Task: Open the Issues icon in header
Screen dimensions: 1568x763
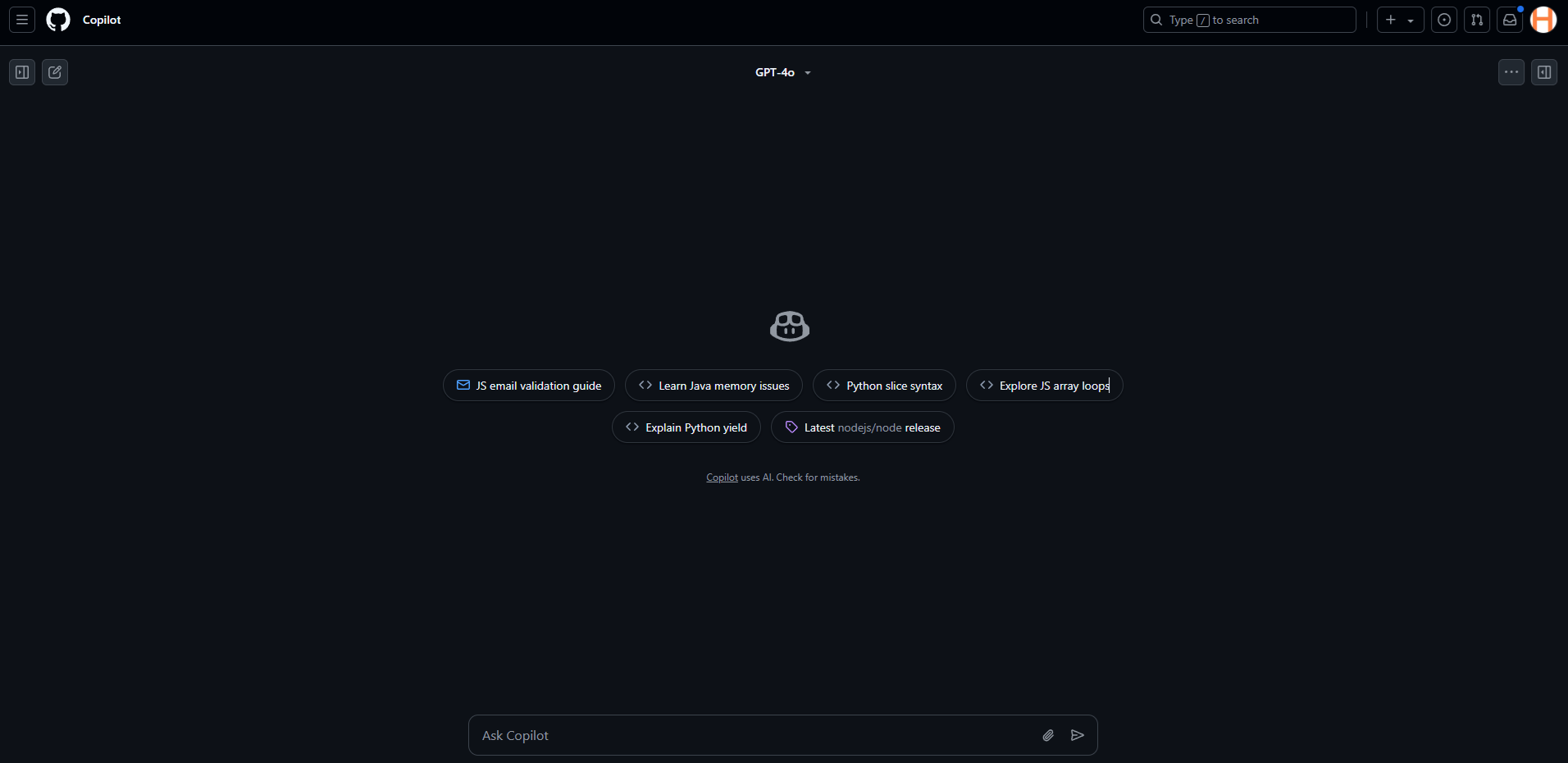Action: pyautogui.click(x=1444, y=20)
